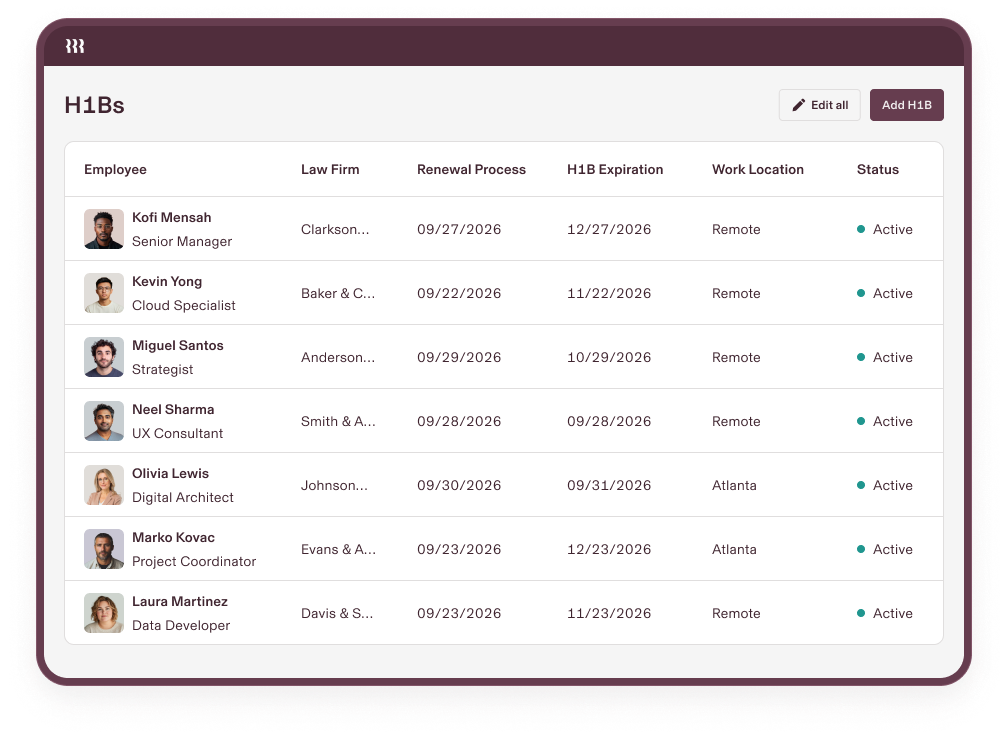Click Kofi Mensah's Active status
This screenshot has height=740, width=1008.
pos(885,229)
